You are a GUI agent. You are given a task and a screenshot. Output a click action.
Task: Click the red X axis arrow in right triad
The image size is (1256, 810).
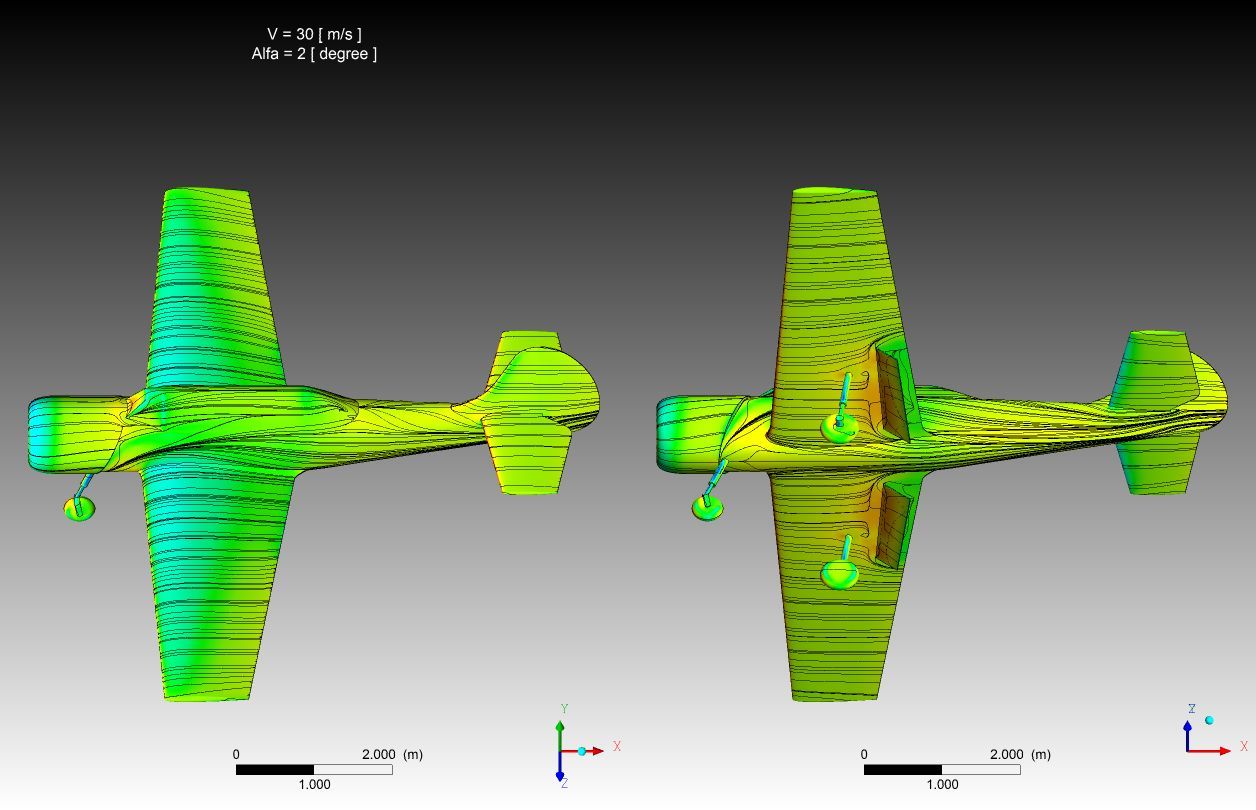[x=1218, y=750]
